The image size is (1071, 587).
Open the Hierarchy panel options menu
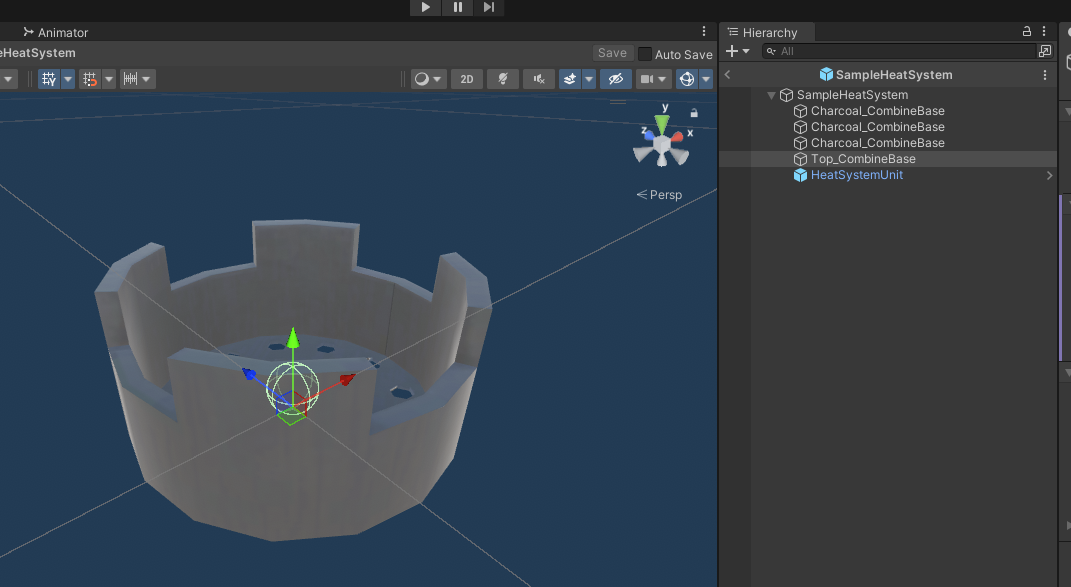click(1044, 31)
